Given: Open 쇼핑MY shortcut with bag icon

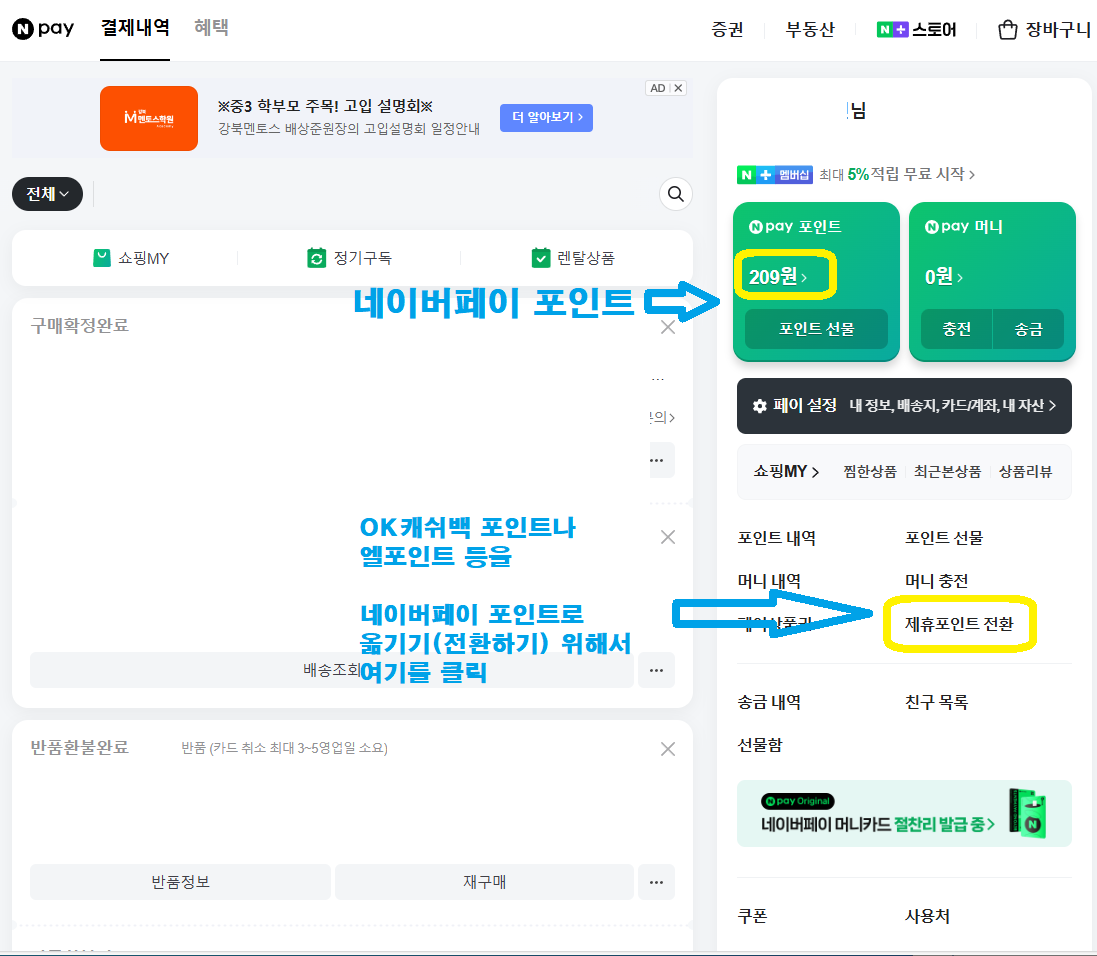Looking at the screenshot, I should (132, 258).
